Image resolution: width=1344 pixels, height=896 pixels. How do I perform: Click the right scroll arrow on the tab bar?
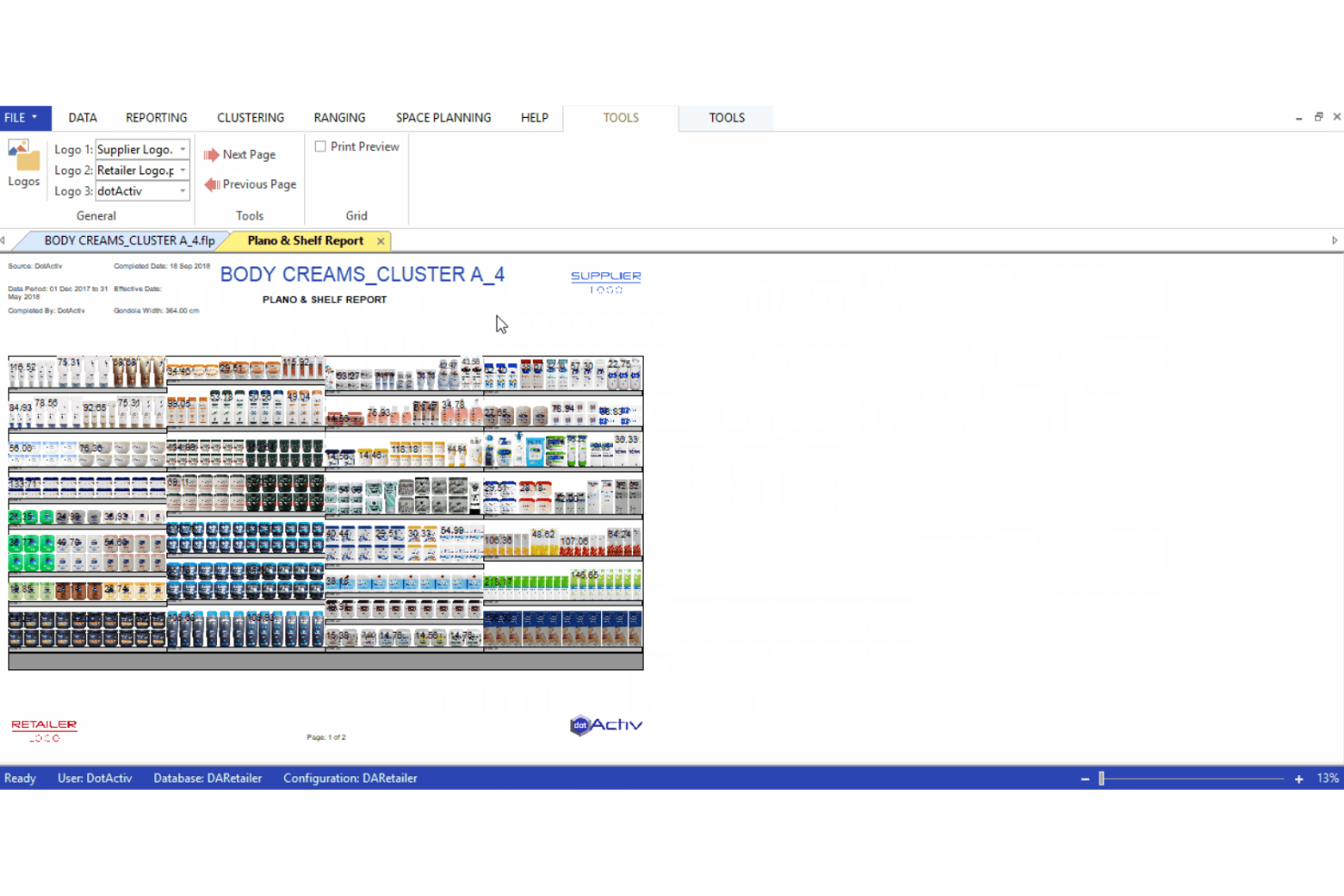point(1332,240)
